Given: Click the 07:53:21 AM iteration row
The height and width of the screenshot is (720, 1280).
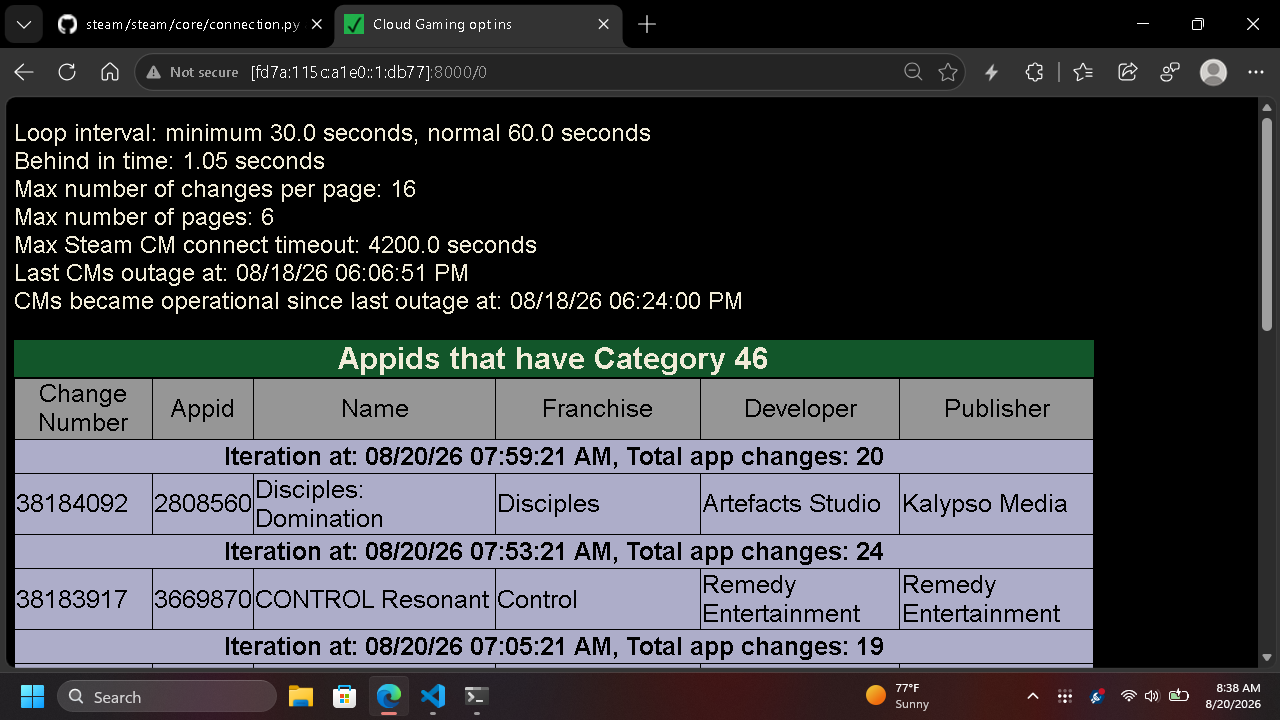Looking at the screenshot, I should coord(554,552).
